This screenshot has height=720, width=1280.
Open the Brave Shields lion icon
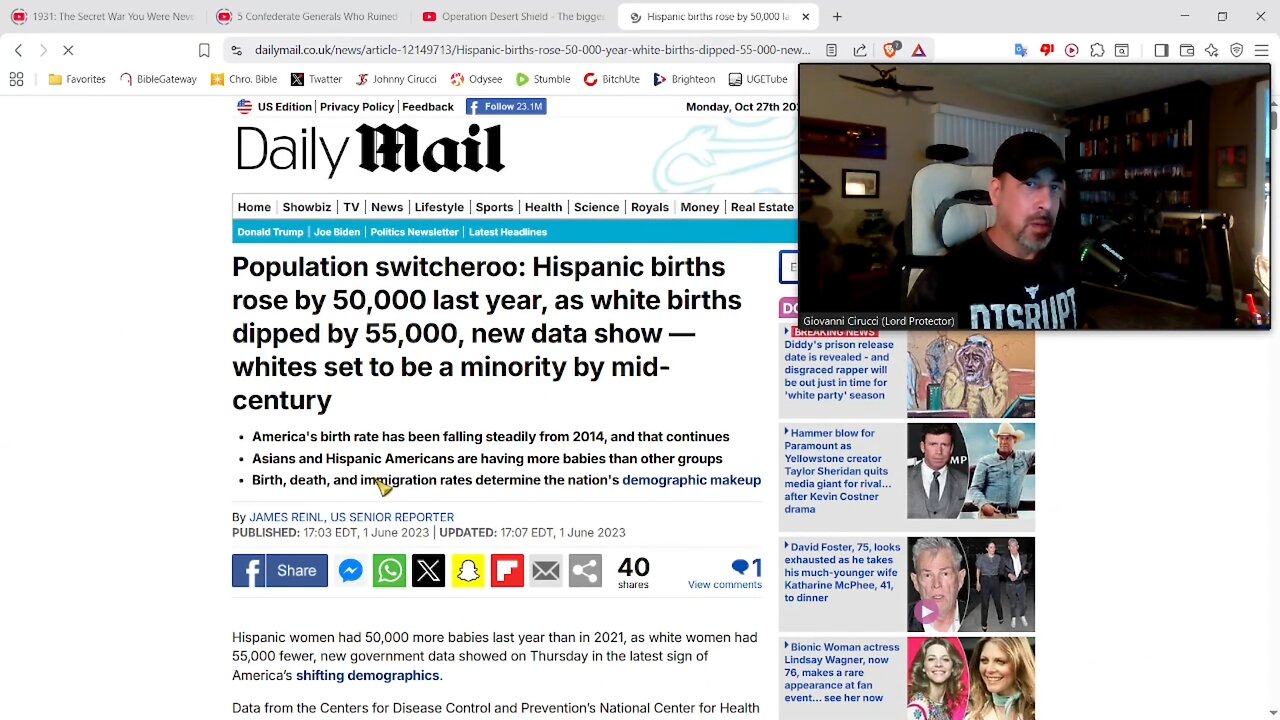(890, 50)
